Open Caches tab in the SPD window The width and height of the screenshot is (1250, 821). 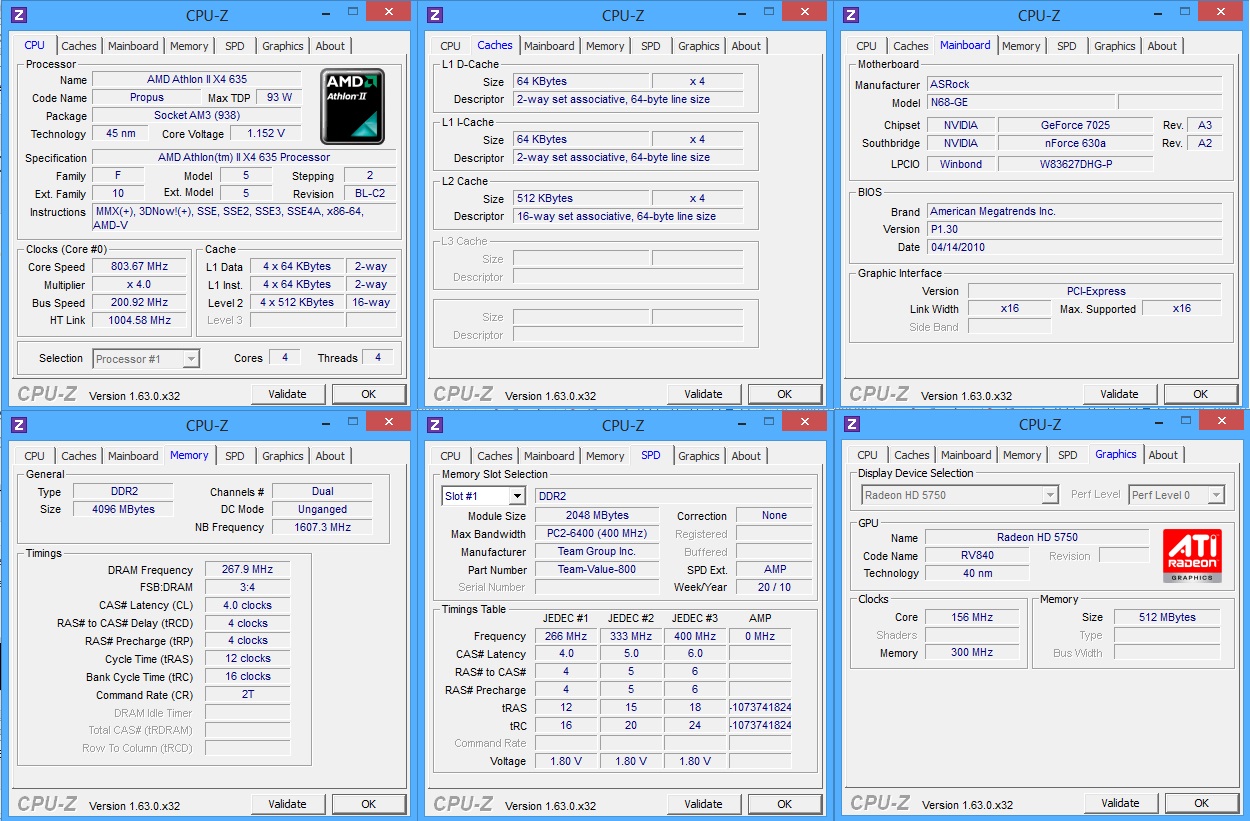tap(495, 456)
